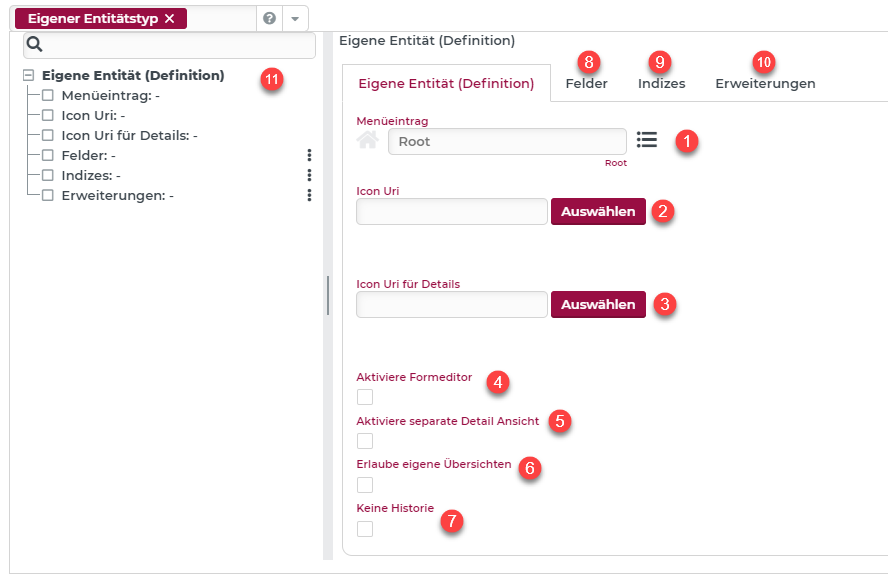Click Auswählen button for Icon Uri
This screenshot has height=579, width=888.
[x=598, y=212]
